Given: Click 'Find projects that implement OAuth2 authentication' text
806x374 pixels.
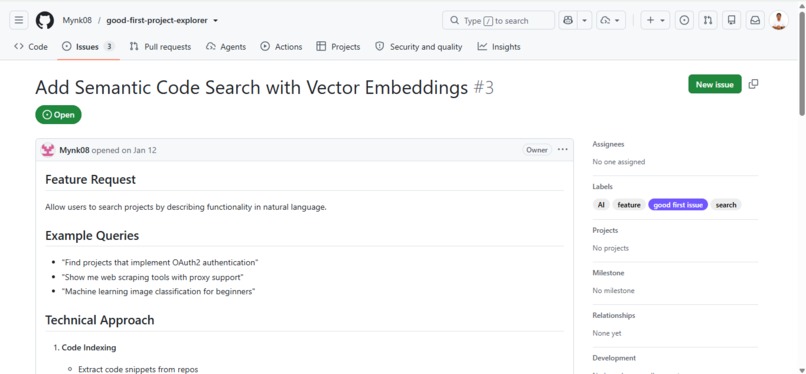Looking at the screenshot, I should point(160,263).
